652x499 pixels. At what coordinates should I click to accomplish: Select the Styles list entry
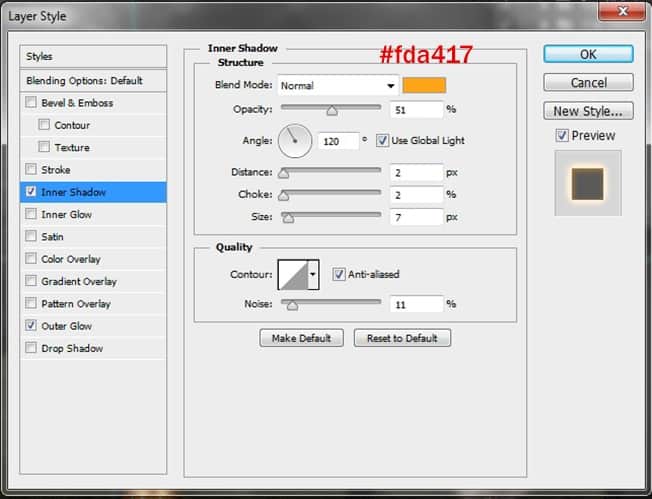93,57
